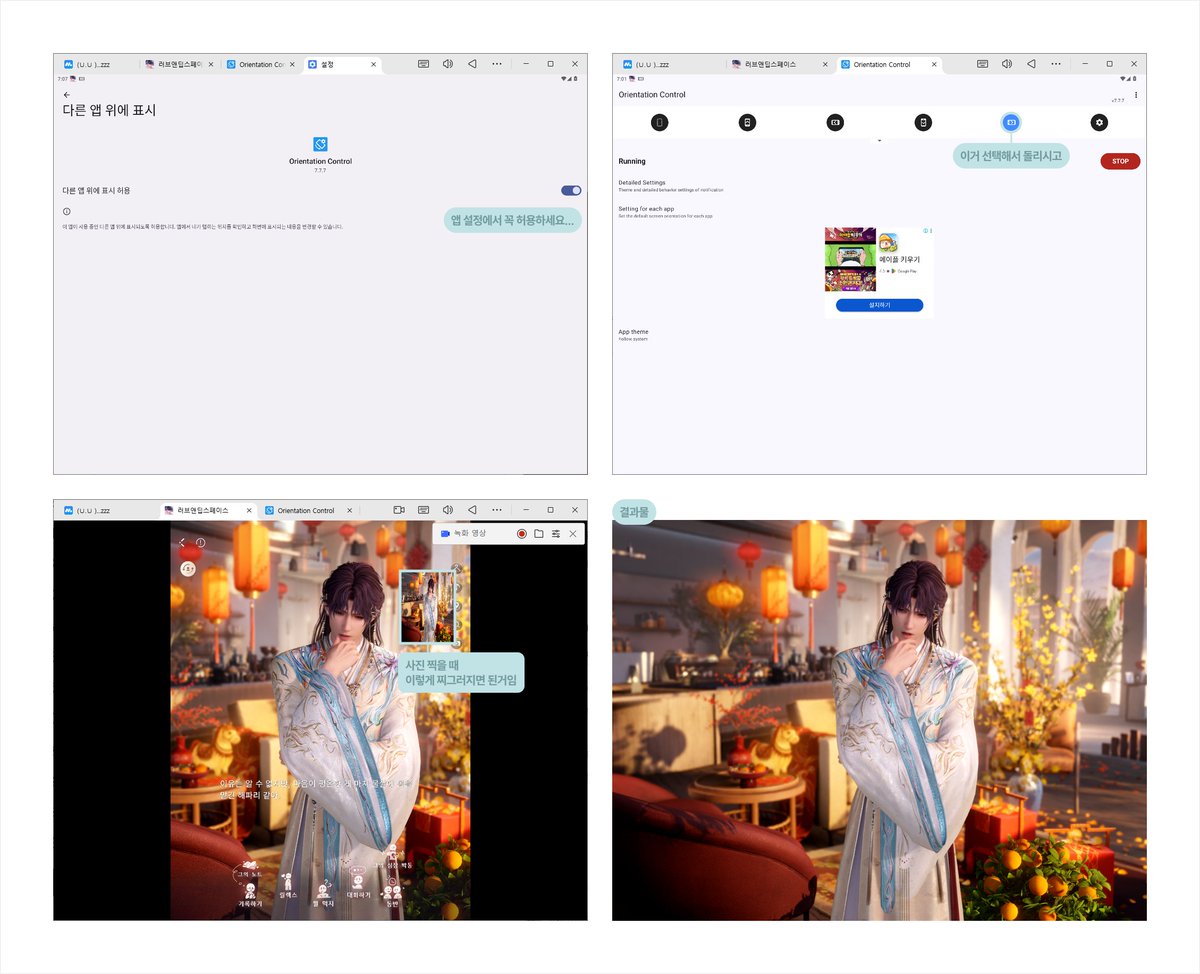Open recording settings sliders icon
Viewport: 1200px width, 974px height.
[556, 534]
